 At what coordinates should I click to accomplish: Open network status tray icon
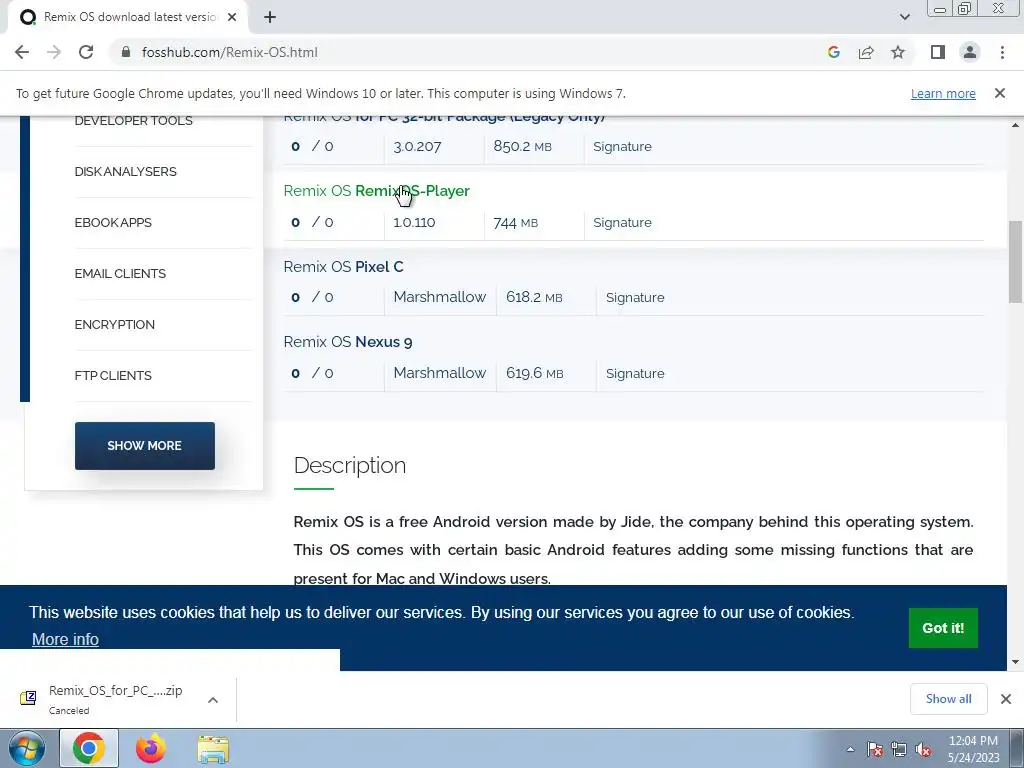(x=899, y=750)
